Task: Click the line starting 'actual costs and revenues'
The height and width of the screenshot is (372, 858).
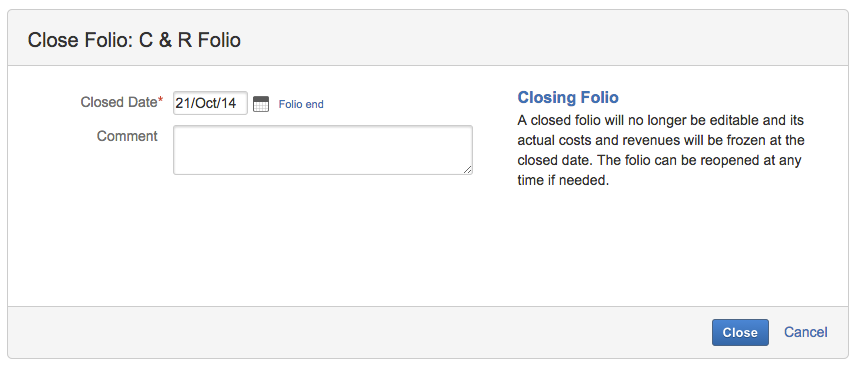Action: point(661,141)
